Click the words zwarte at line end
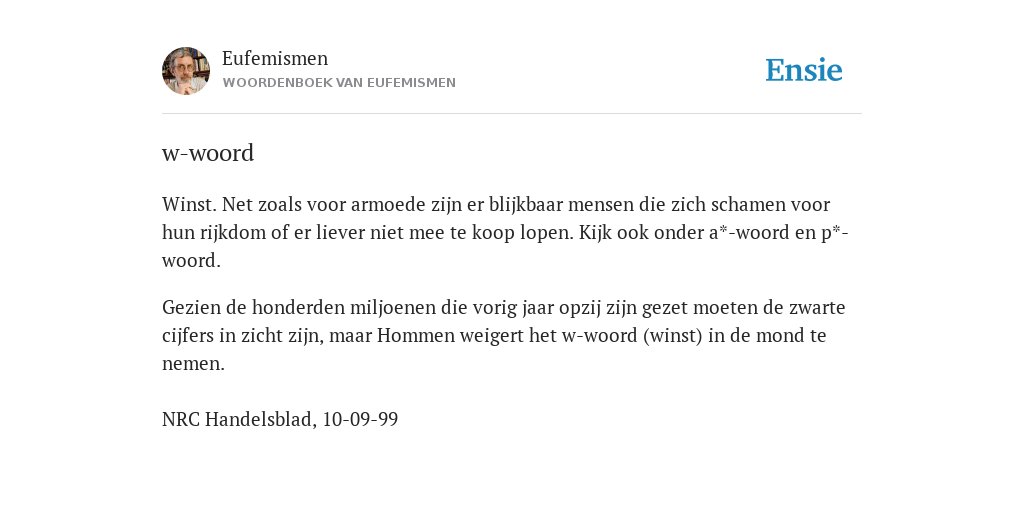 pos(817,308)
